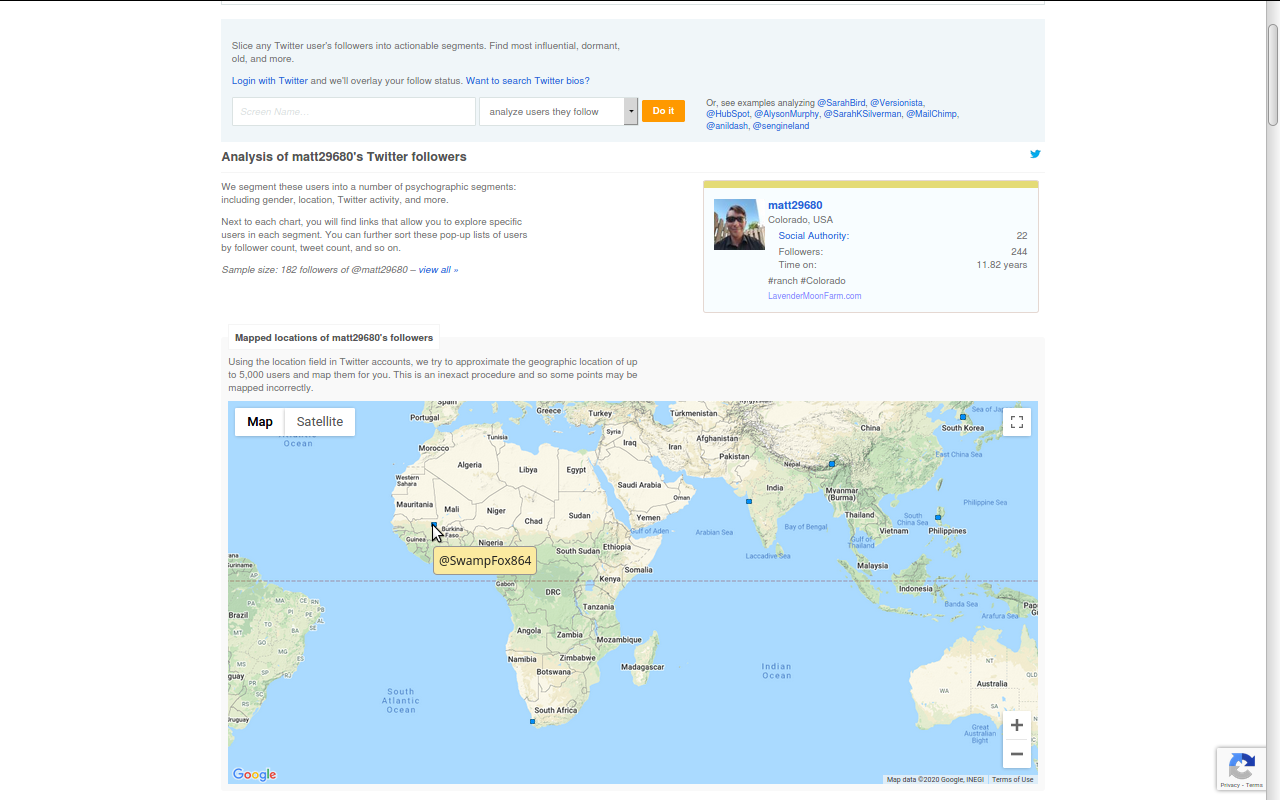Open the @Versionista example
Image resolution: width=1280 pixels, height=800 pixels.
[x=897, y=103]
